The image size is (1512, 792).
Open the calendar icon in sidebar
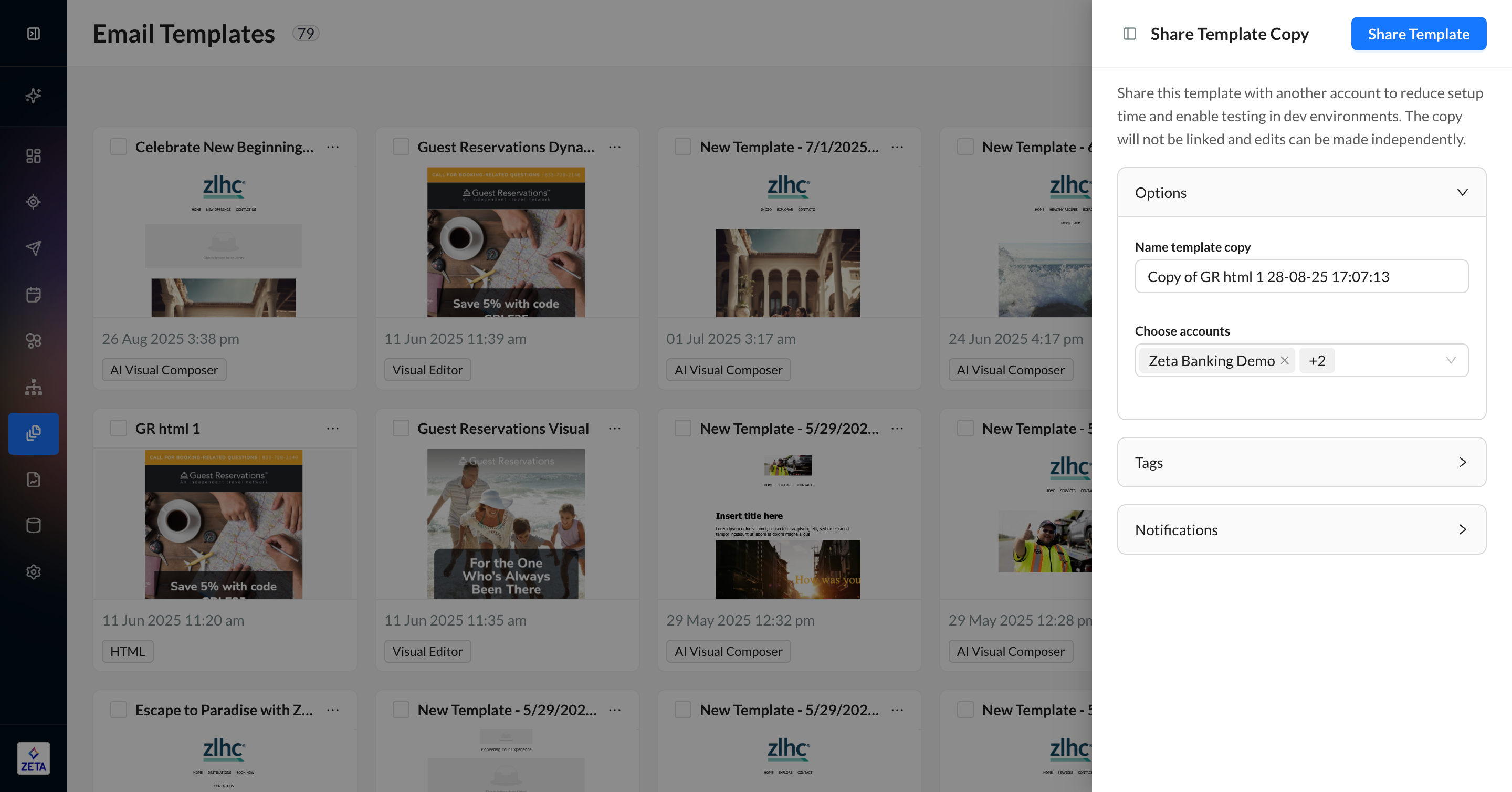(34, 294)
